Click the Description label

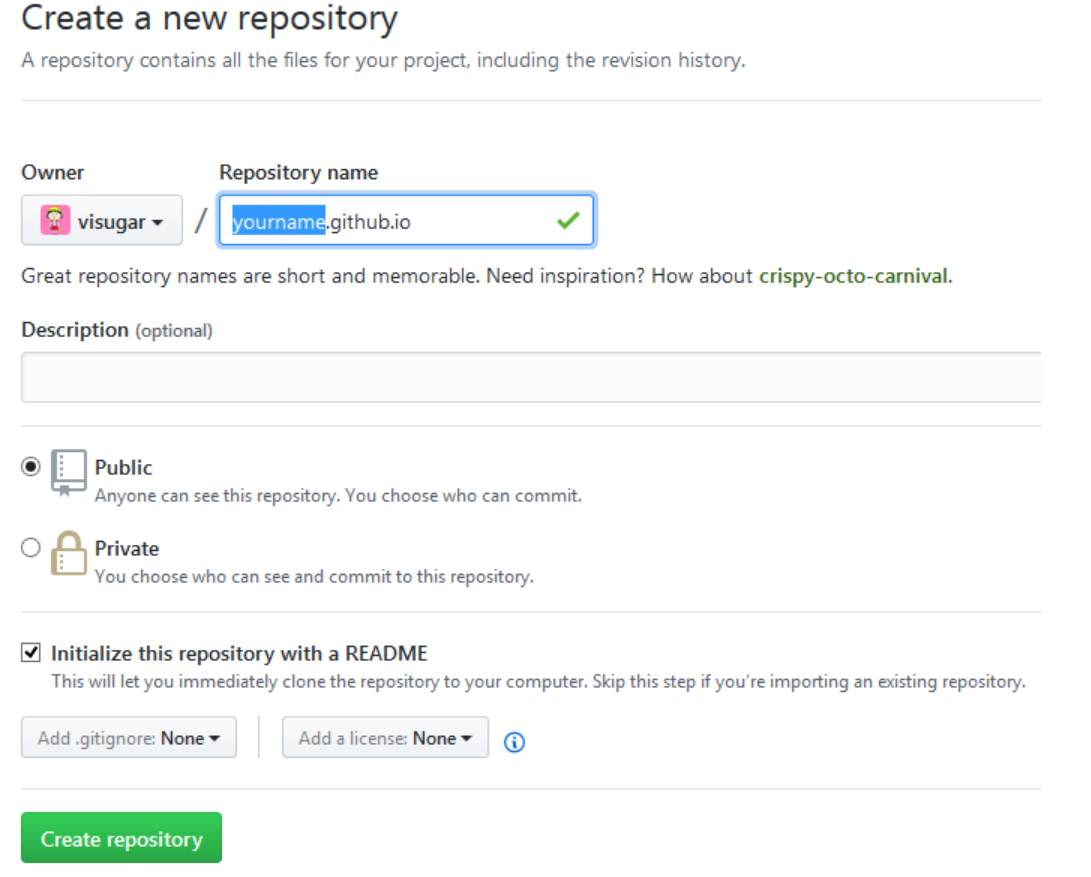click(x=75, y=329)
